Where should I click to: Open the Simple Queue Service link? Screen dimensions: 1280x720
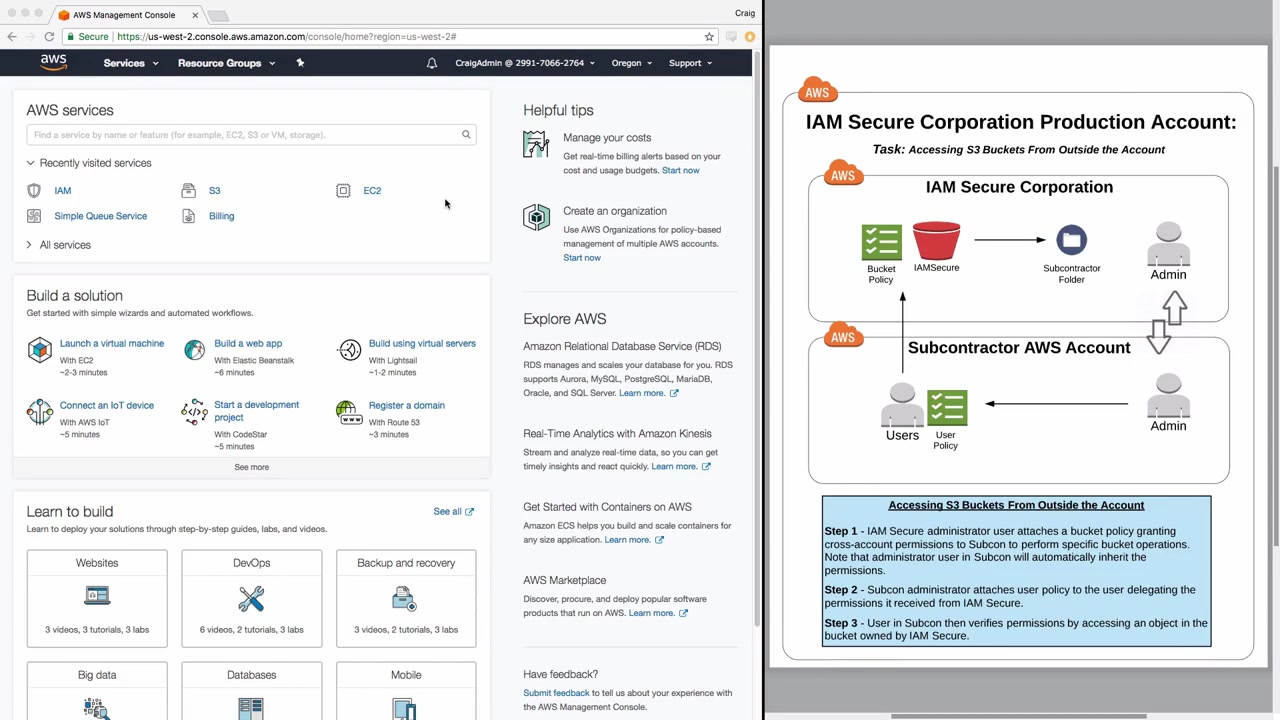[x=101, y=216]
